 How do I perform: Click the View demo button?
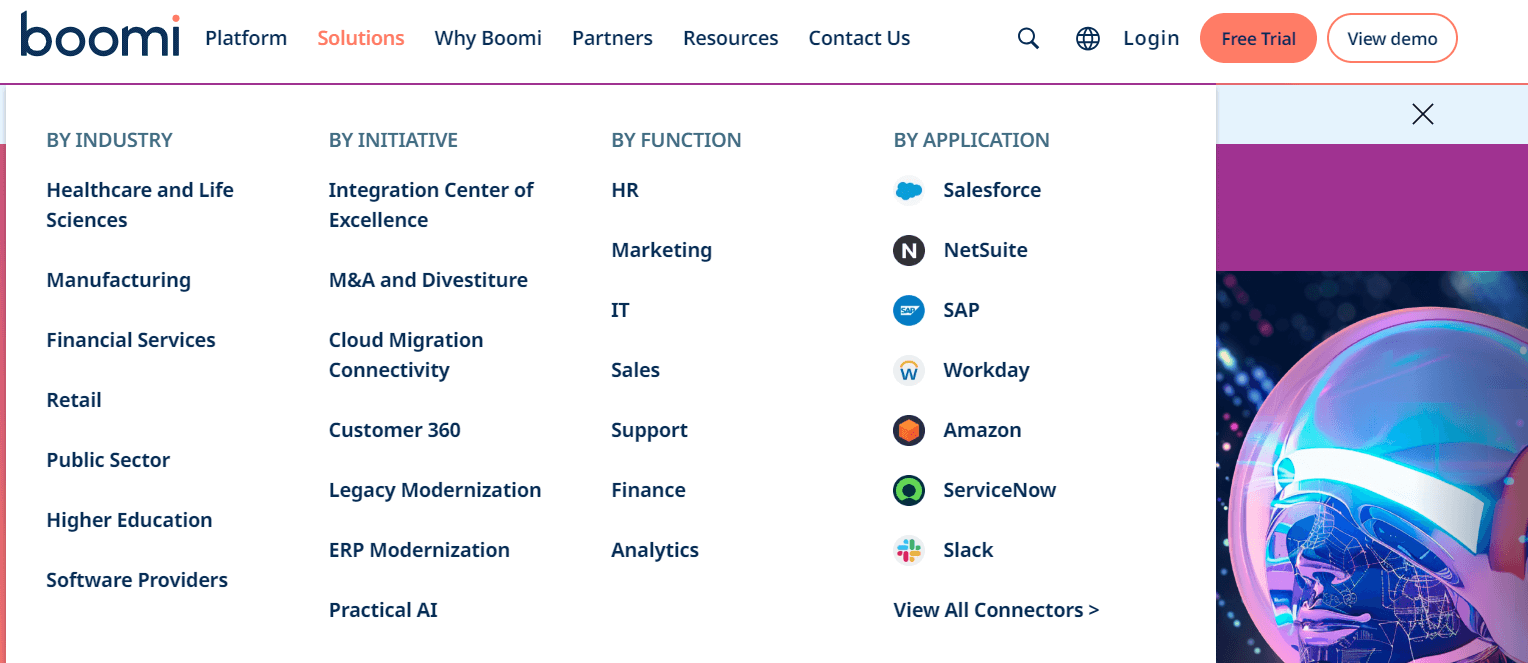[x=1392, y=38]
